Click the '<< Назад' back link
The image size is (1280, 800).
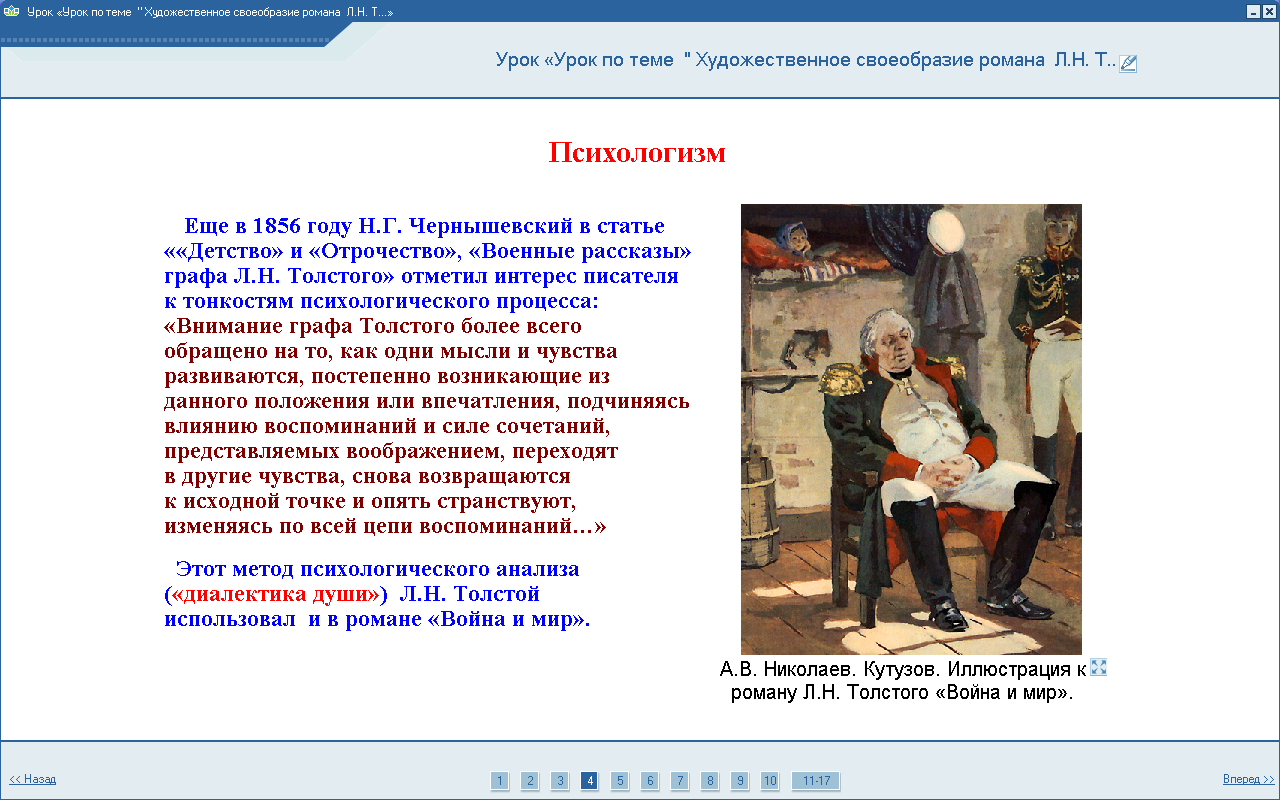point(33,779)
